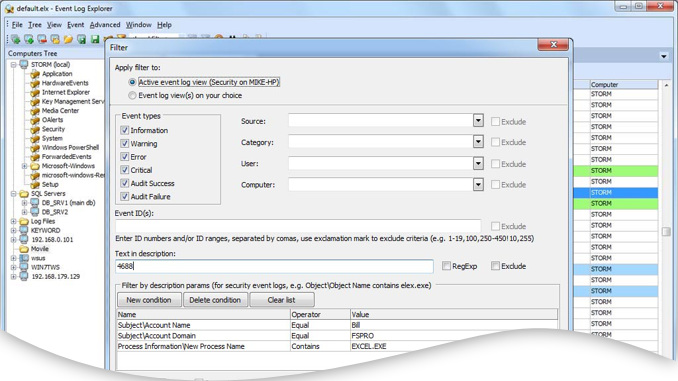Click the Log Files folder icon
The height and width of the screenshot is (381, 678).
[24, 221]
